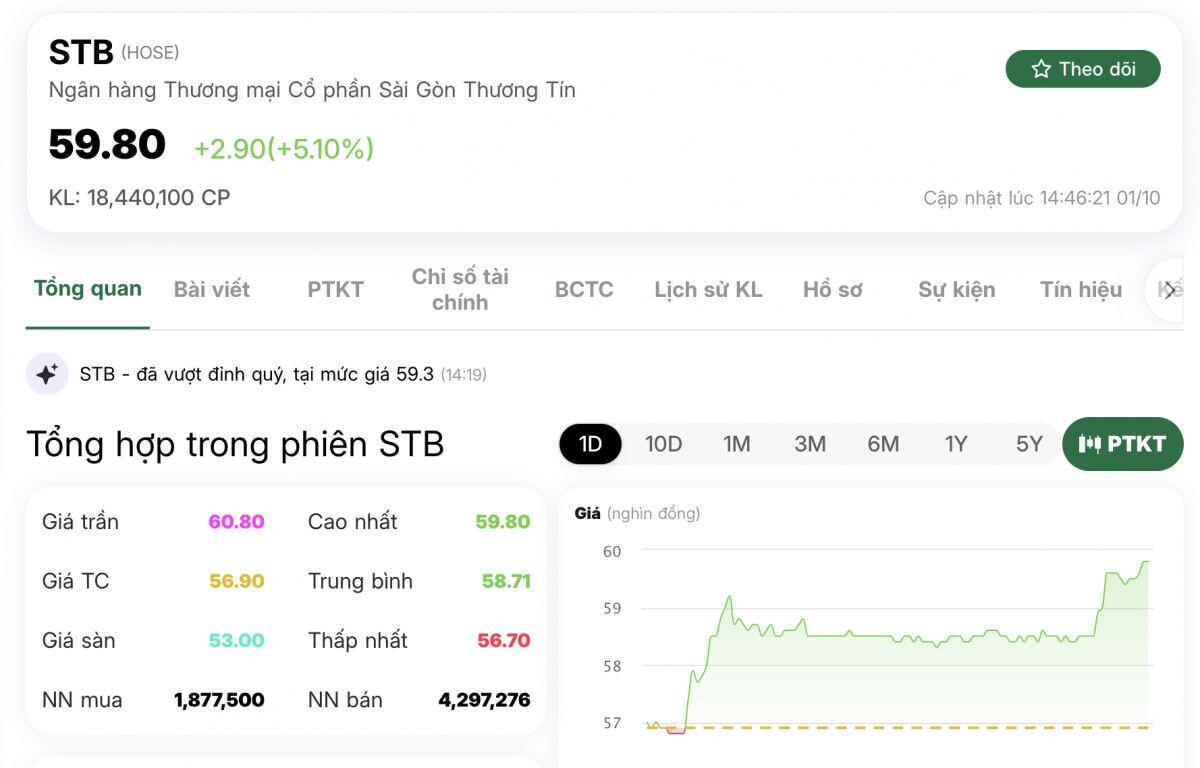Select the 3M chart range
1200x768 pixels.
(x=810, y=444)
